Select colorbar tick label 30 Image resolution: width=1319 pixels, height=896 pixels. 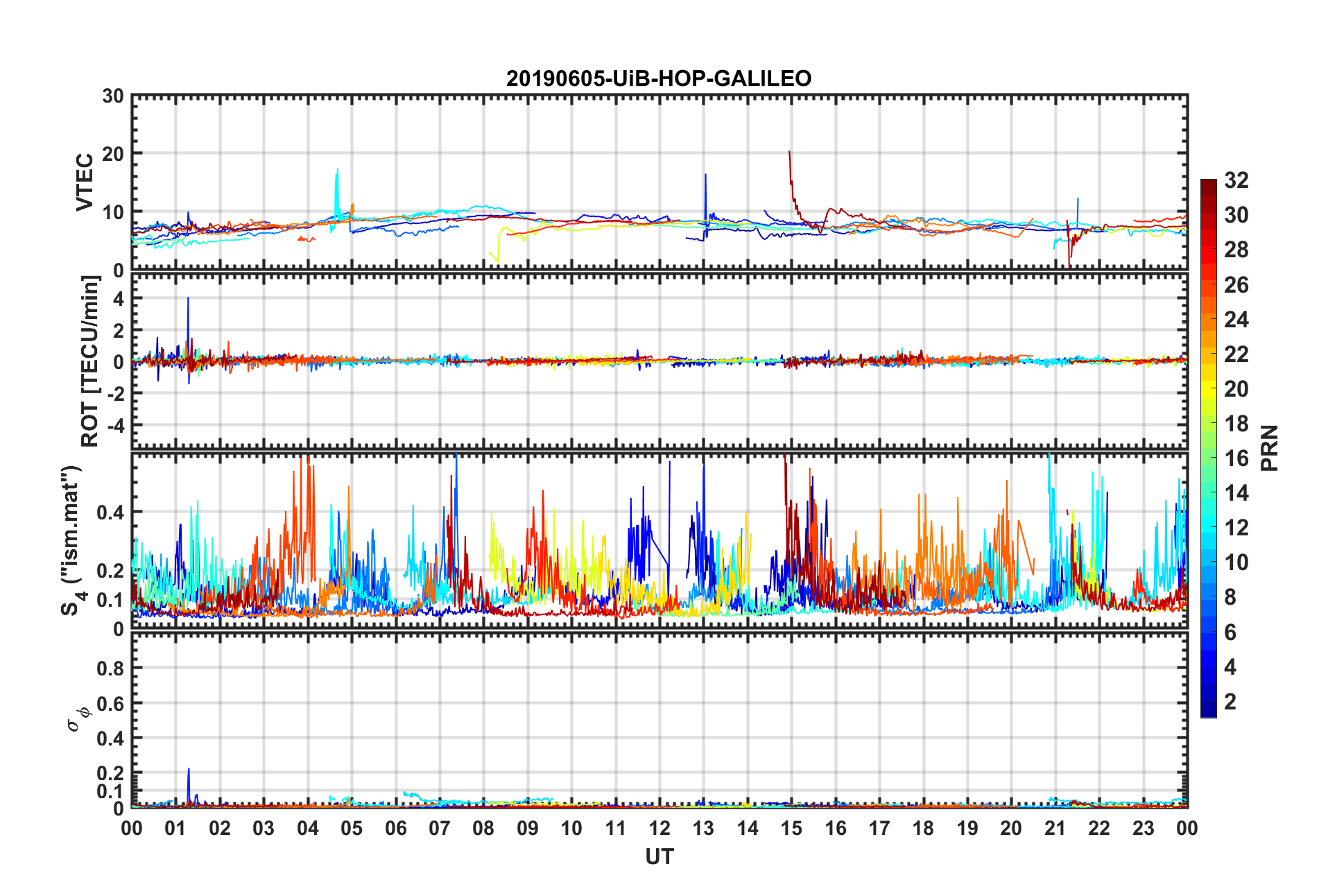[x=1236, y=215]
